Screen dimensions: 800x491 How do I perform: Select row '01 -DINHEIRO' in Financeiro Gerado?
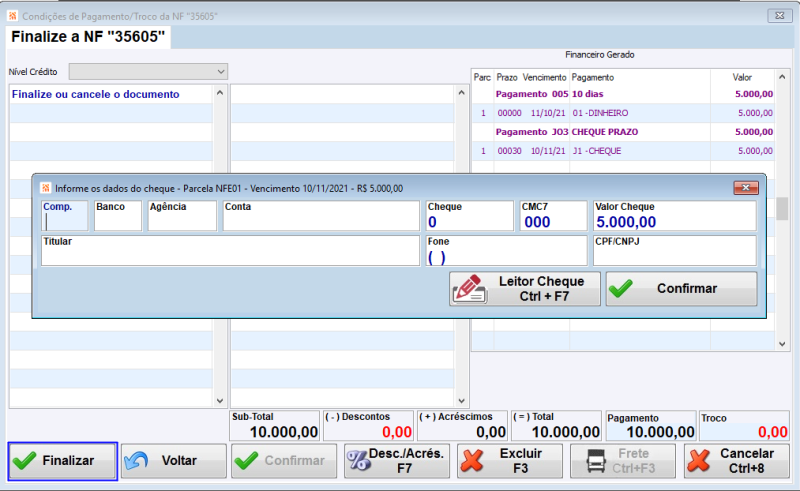coord(623,113)
